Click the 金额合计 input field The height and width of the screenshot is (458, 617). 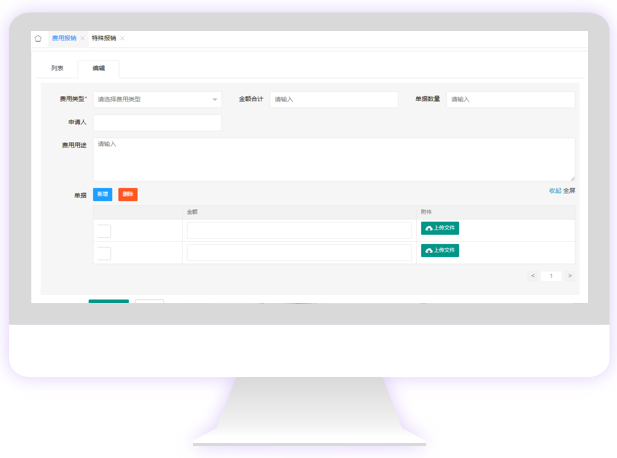pos(334,99)
